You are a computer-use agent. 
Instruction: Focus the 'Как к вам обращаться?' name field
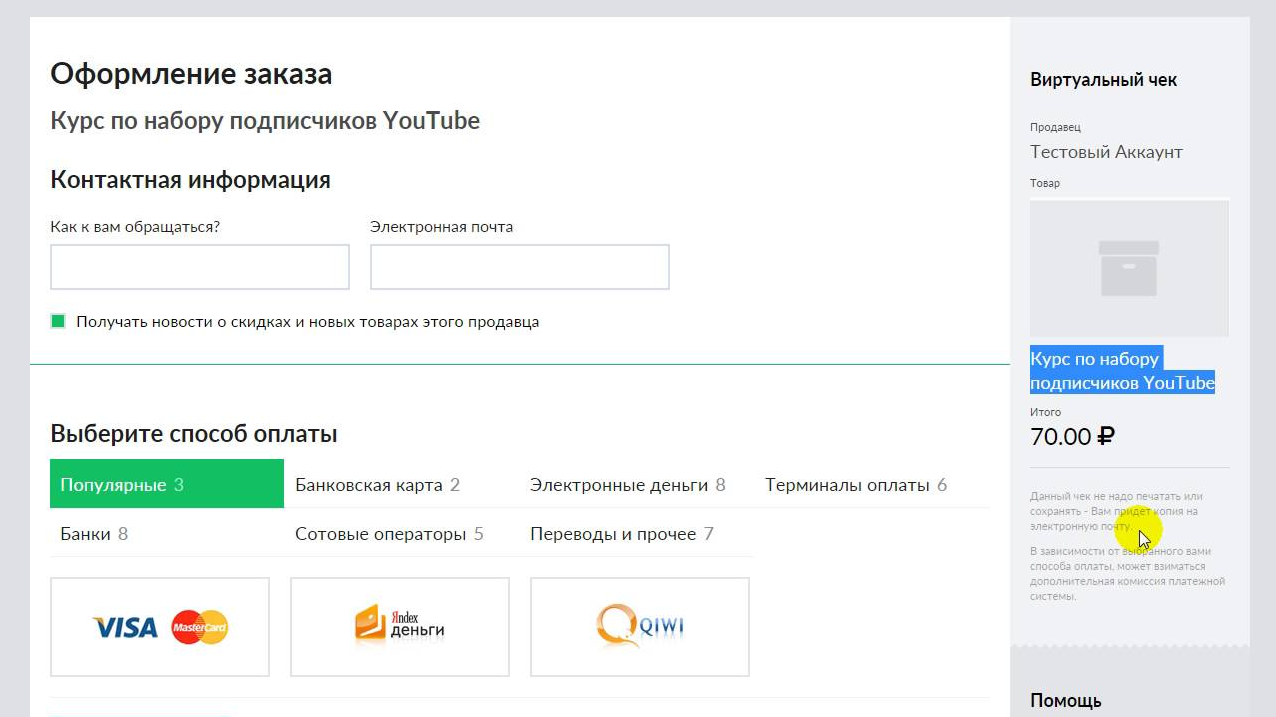pos(200,267)
